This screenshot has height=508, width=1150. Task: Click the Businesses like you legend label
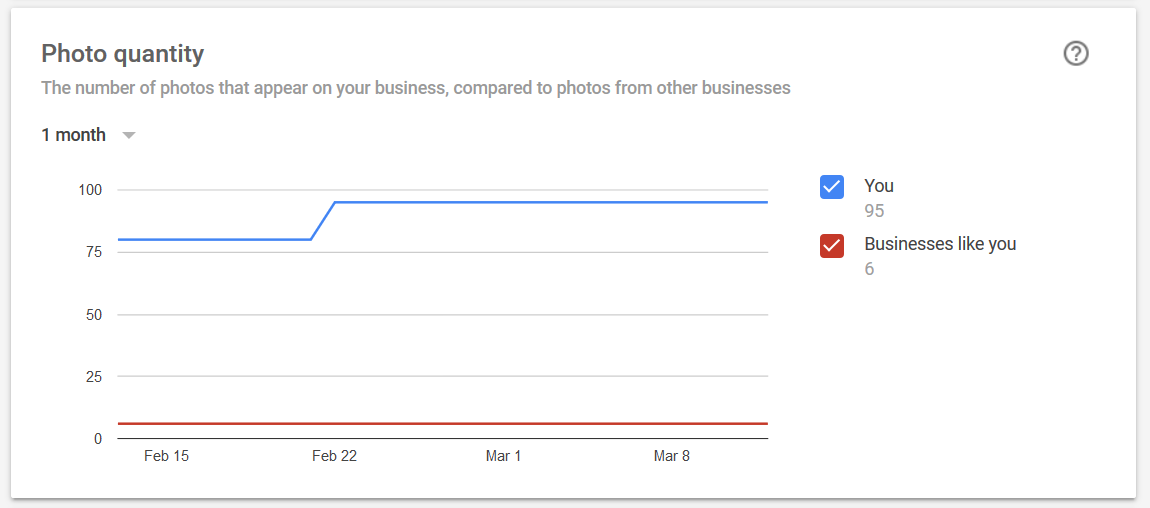point(940,244)
